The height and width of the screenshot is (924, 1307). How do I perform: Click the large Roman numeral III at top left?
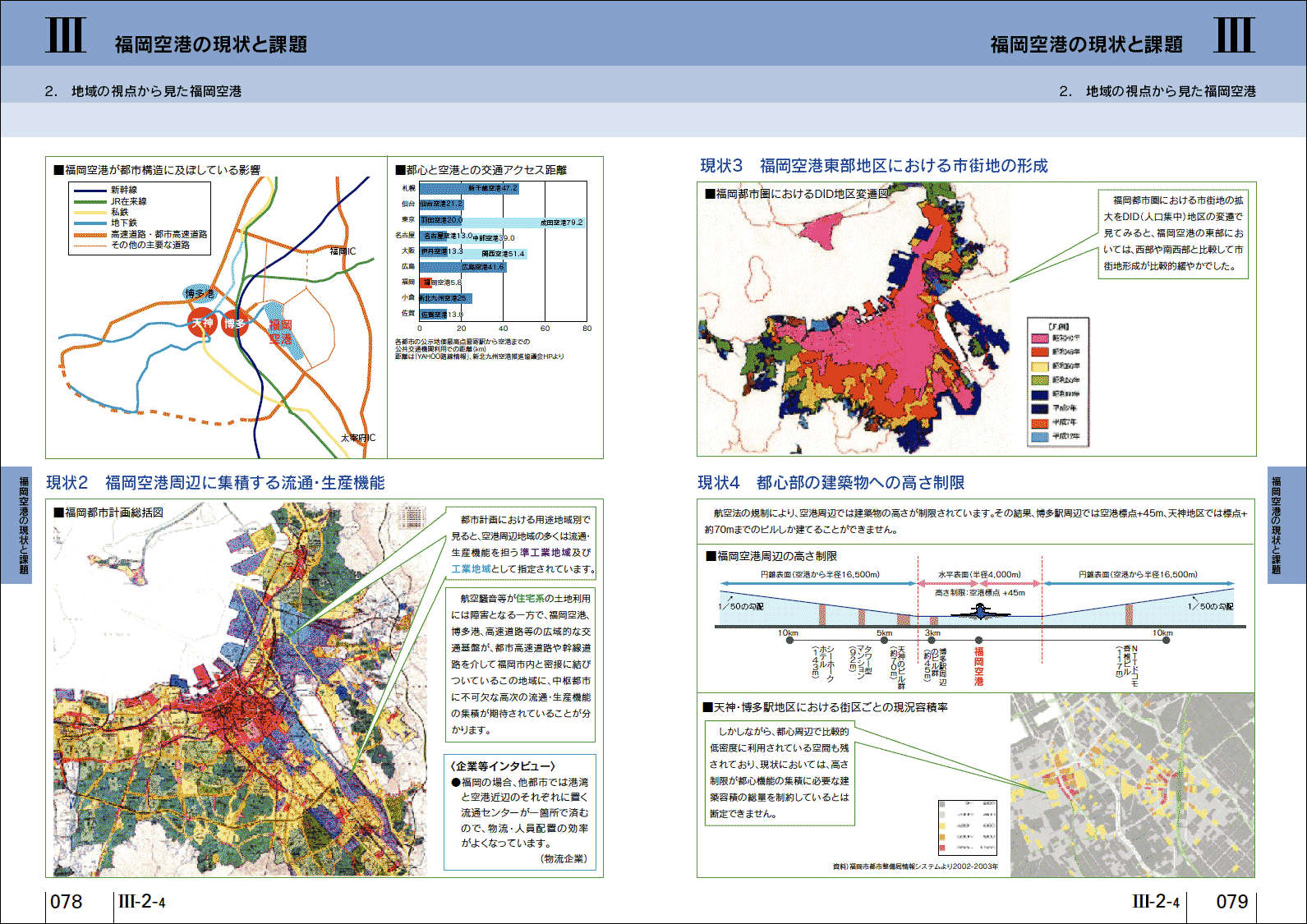tap(66, 36)
